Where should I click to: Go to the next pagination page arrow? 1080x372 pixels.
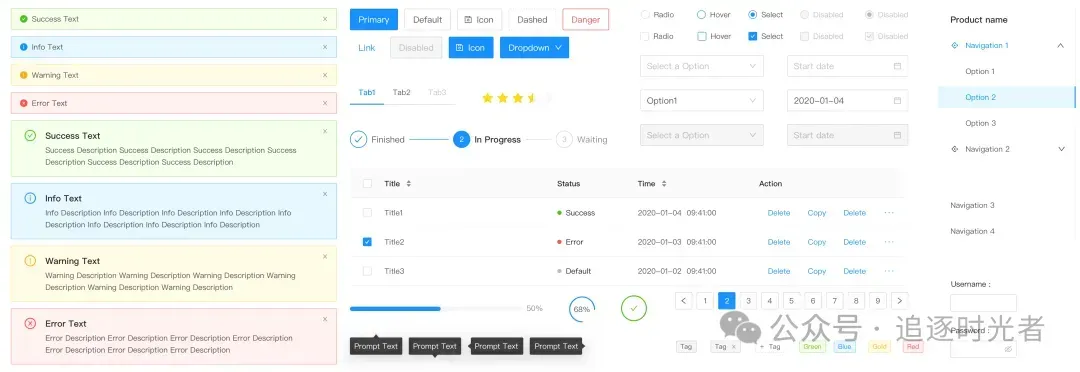(900, 300)
